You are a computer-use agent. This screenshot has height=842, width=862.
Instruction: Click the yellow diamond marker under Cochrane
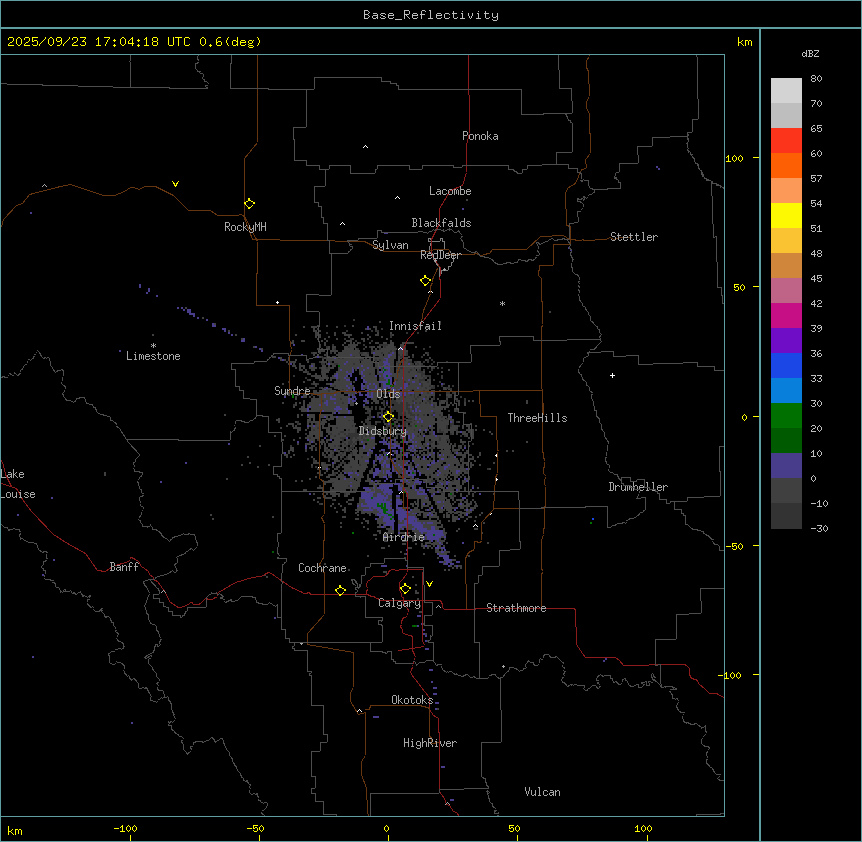[x=341, y=590]
